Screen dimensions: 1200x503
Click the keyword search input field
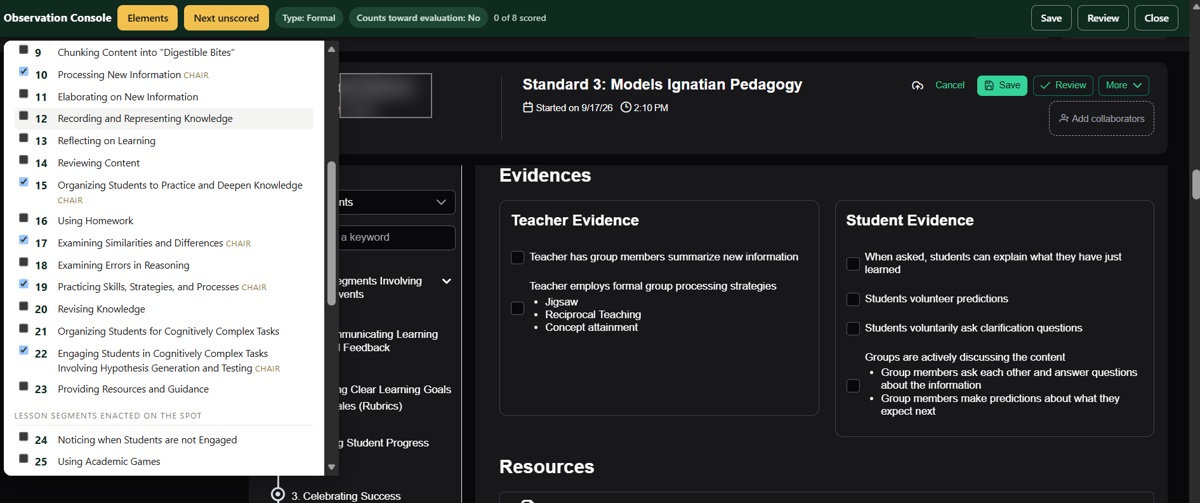coord(395,237)
